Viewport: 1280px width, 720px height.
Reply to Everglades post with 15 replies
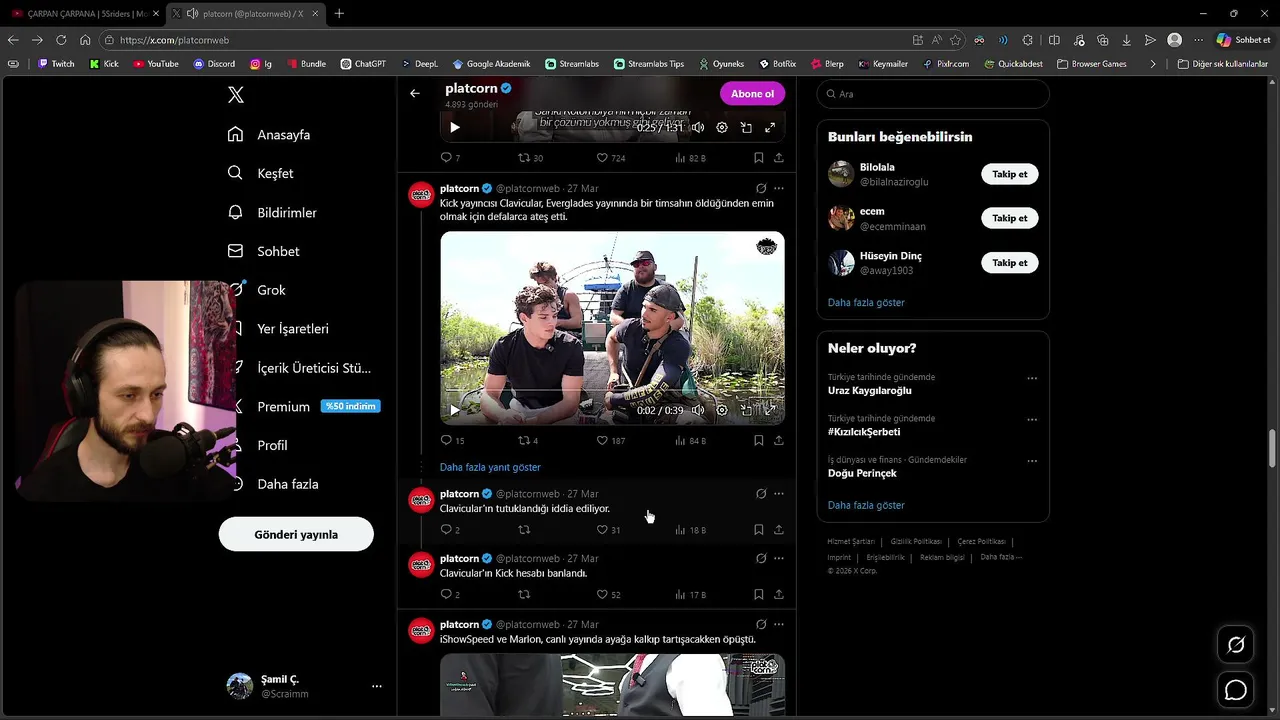click(x=452, y=440)
